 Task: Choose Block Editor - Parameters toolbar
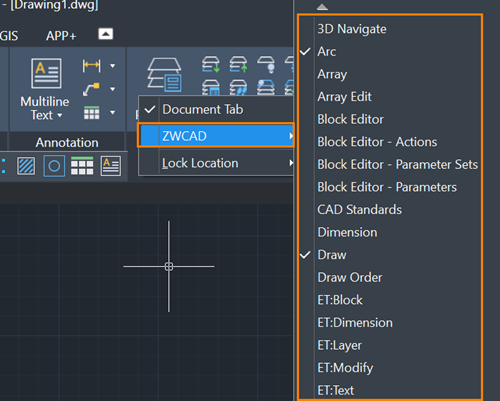pos(390,187)
